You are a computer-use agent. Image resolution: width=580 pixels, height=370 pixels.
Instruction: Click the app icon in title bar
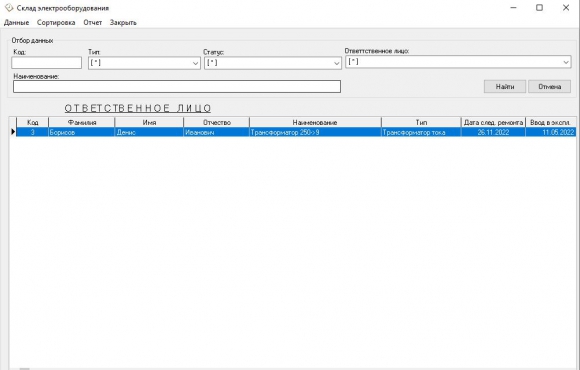pos(9,7)
